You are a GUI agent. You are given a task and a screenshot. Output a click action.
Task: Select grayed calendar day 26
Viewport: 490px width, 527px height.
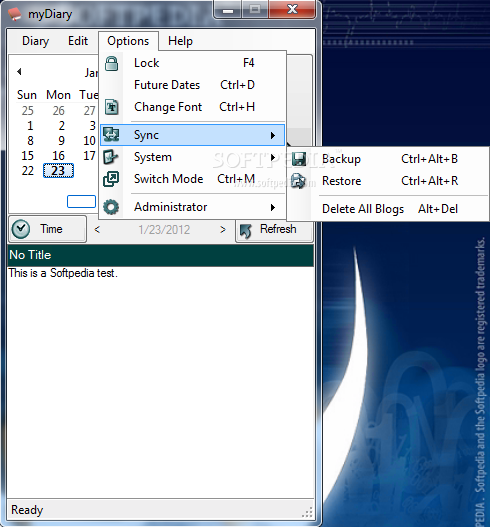pos(58,111)
